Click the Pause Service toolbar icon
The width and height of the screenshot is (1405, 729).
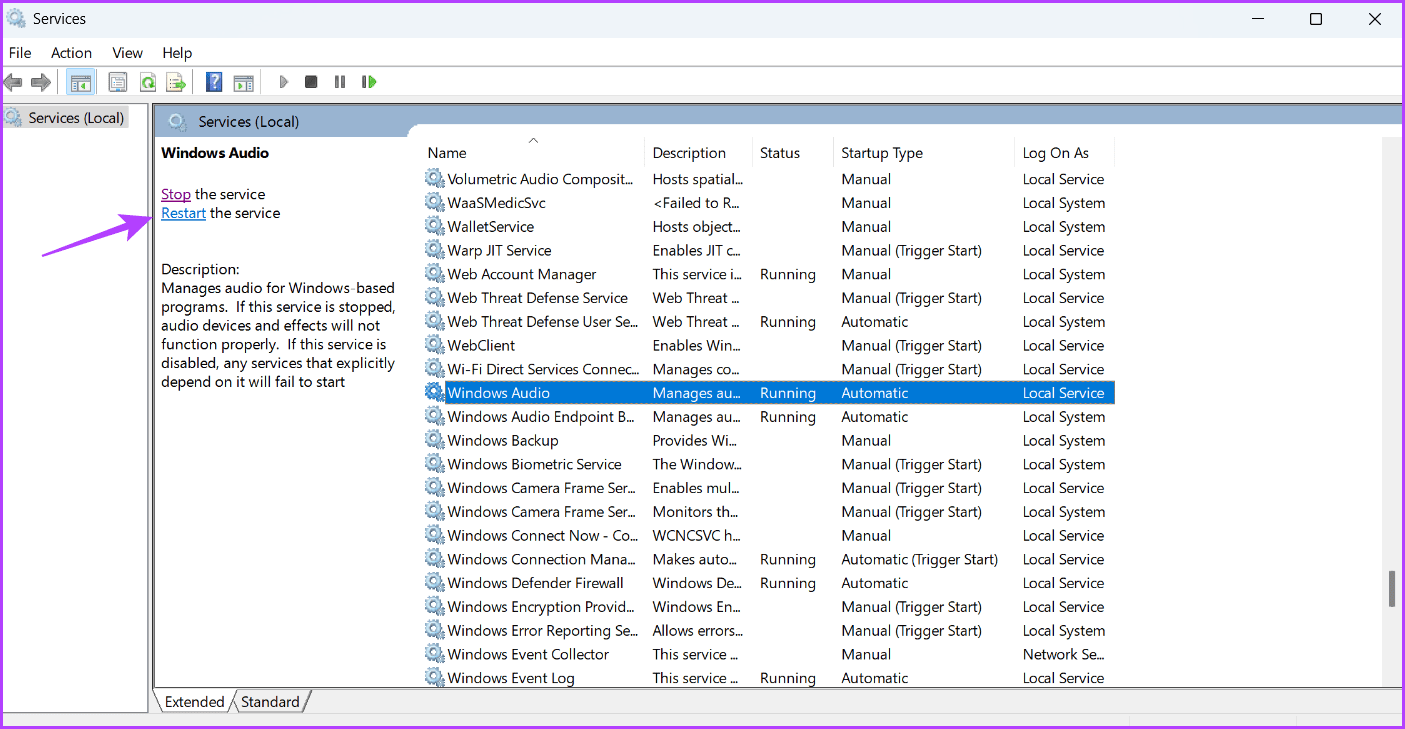(340, 82)
